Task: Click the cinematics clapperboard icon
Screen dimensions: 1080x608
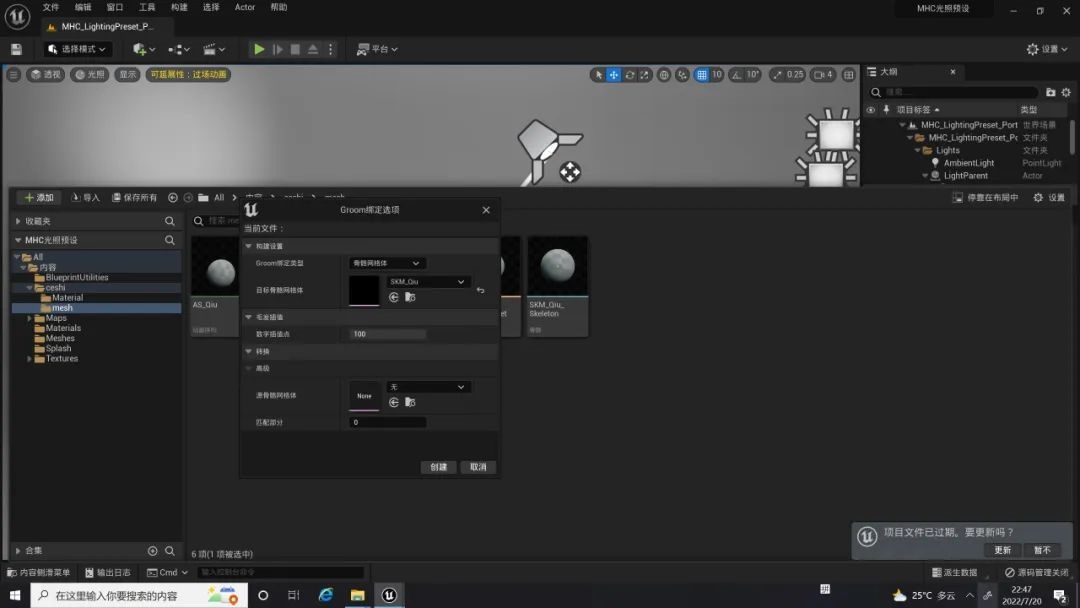Action: [x=210, y=49]
